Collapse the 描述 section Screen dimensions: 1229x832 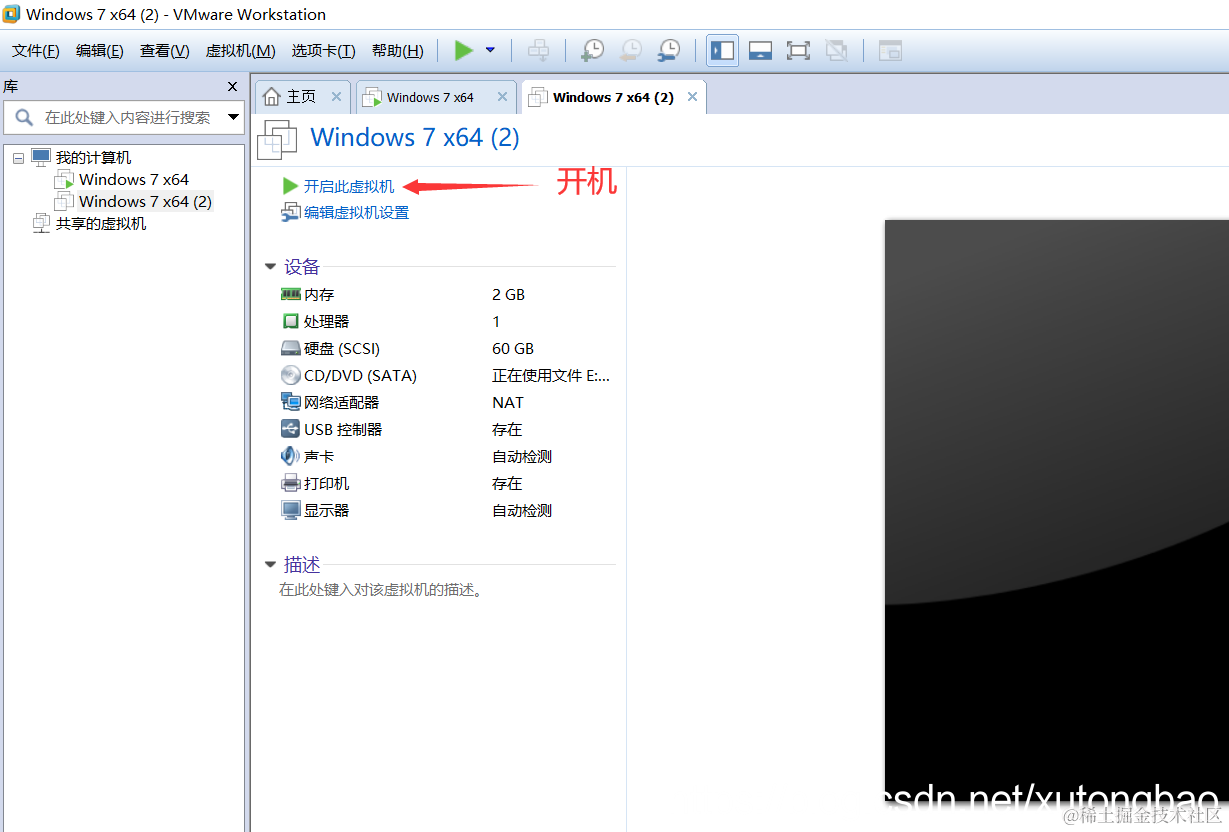270,565
